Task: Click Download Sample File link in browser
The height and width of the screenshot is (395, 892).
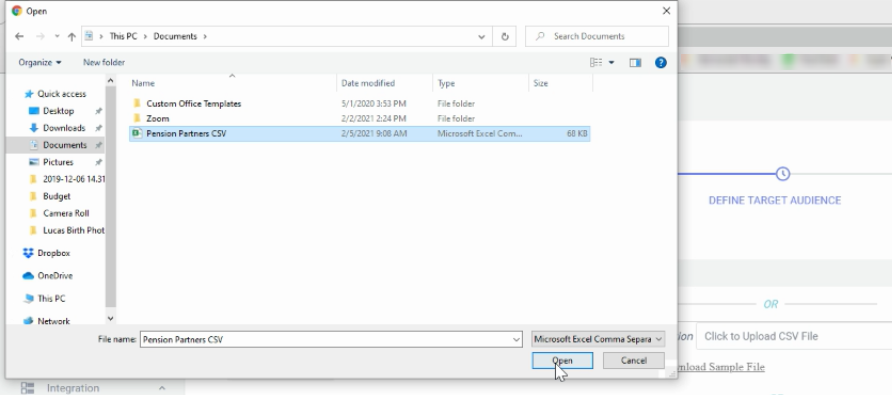Action: click(721, 367)
